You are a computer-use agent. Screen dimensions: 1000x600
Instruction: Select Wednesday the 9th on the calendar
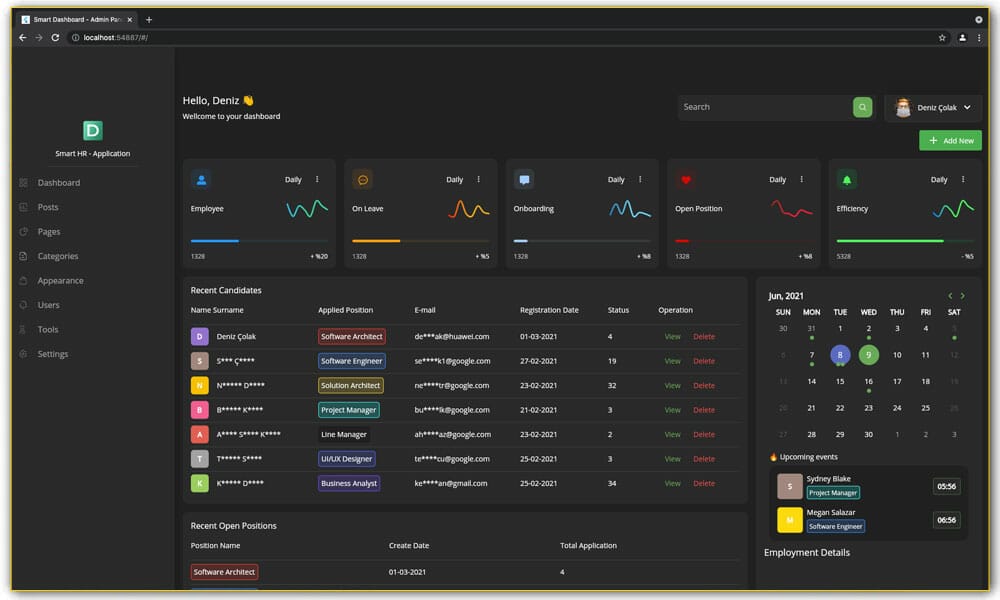click(868, 356)
